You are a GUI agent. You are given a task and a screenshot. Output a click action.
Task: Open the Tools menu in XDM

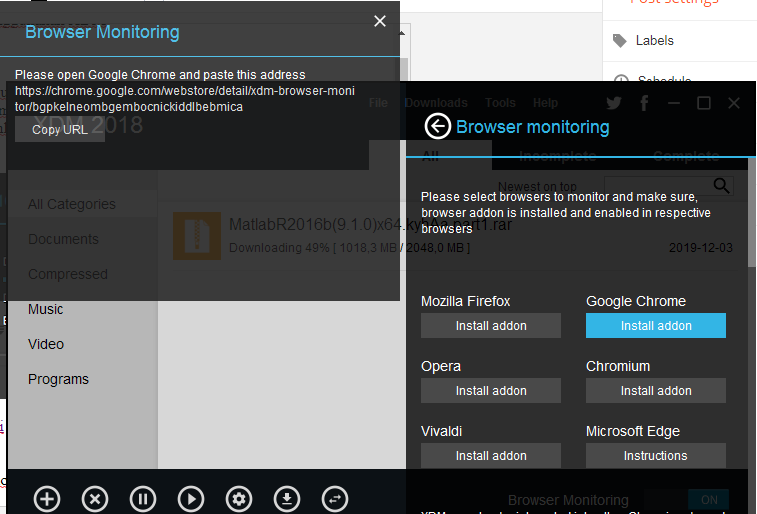500,103
